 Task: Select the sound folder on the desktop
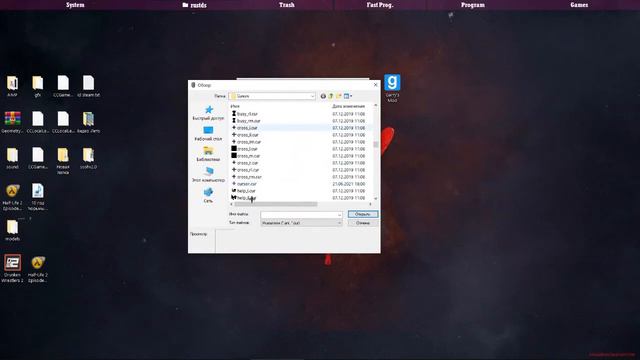coord(12,158)
